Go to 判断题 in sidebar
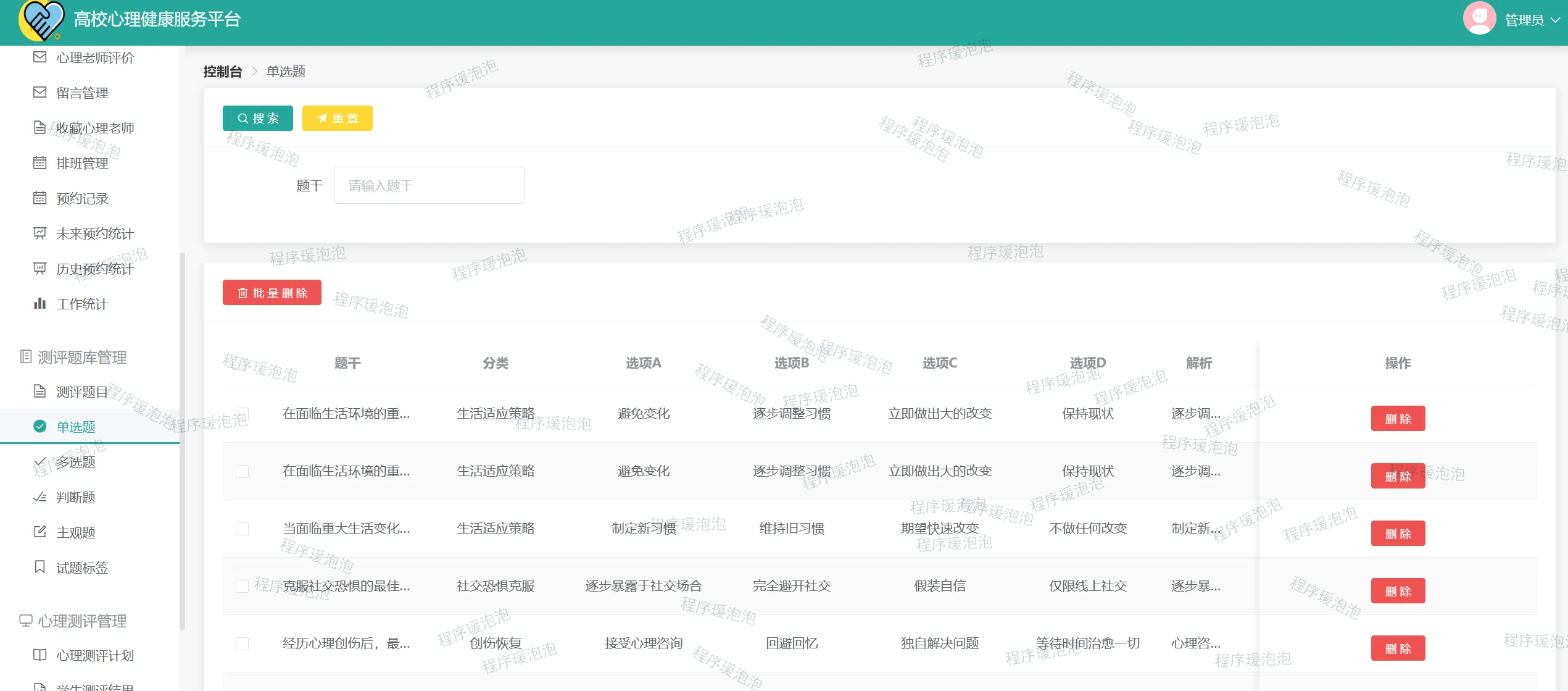Image resolution: width=1568 pixels, height=691 pixels. [76, 497]
